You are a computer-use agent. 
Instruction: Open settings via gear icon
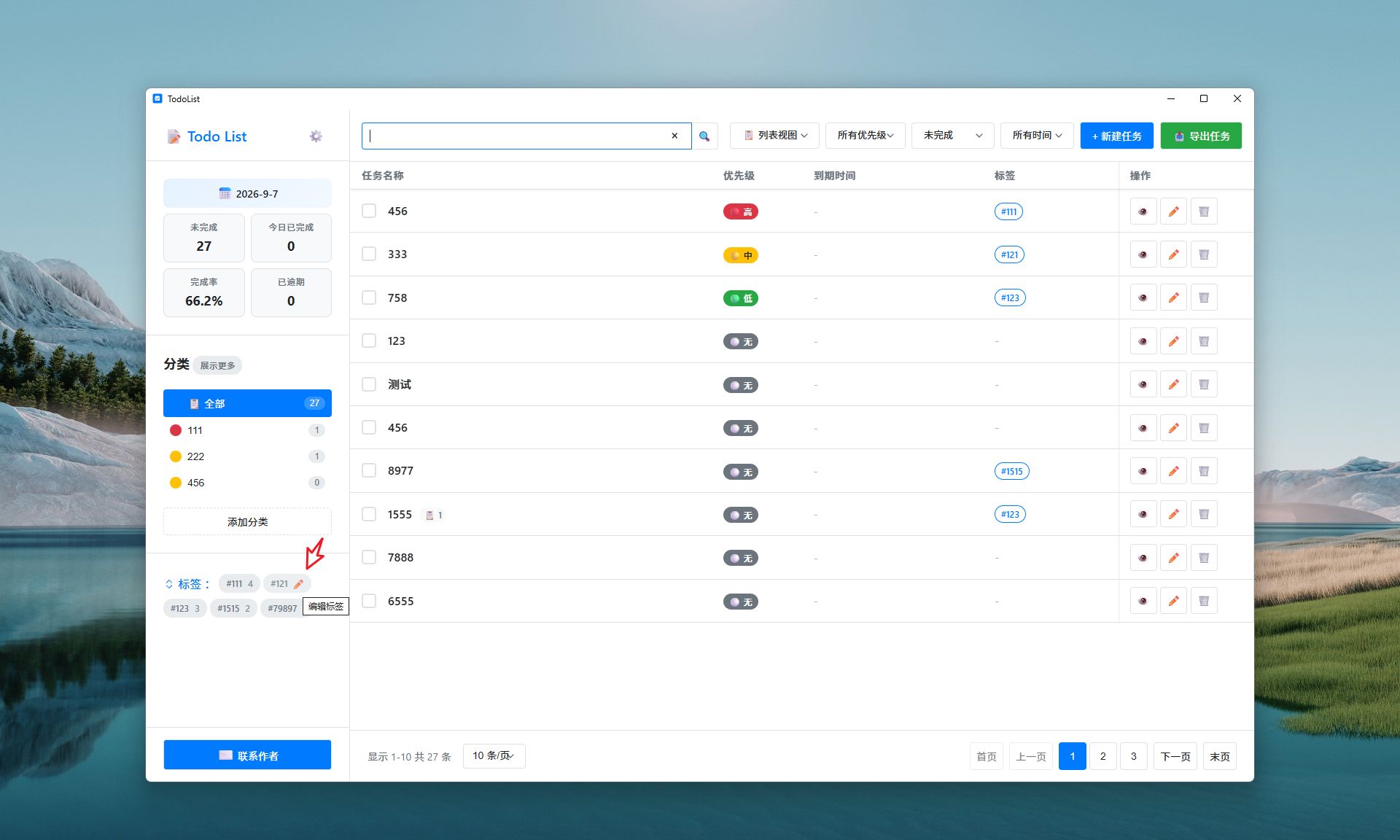click(316, 136)
